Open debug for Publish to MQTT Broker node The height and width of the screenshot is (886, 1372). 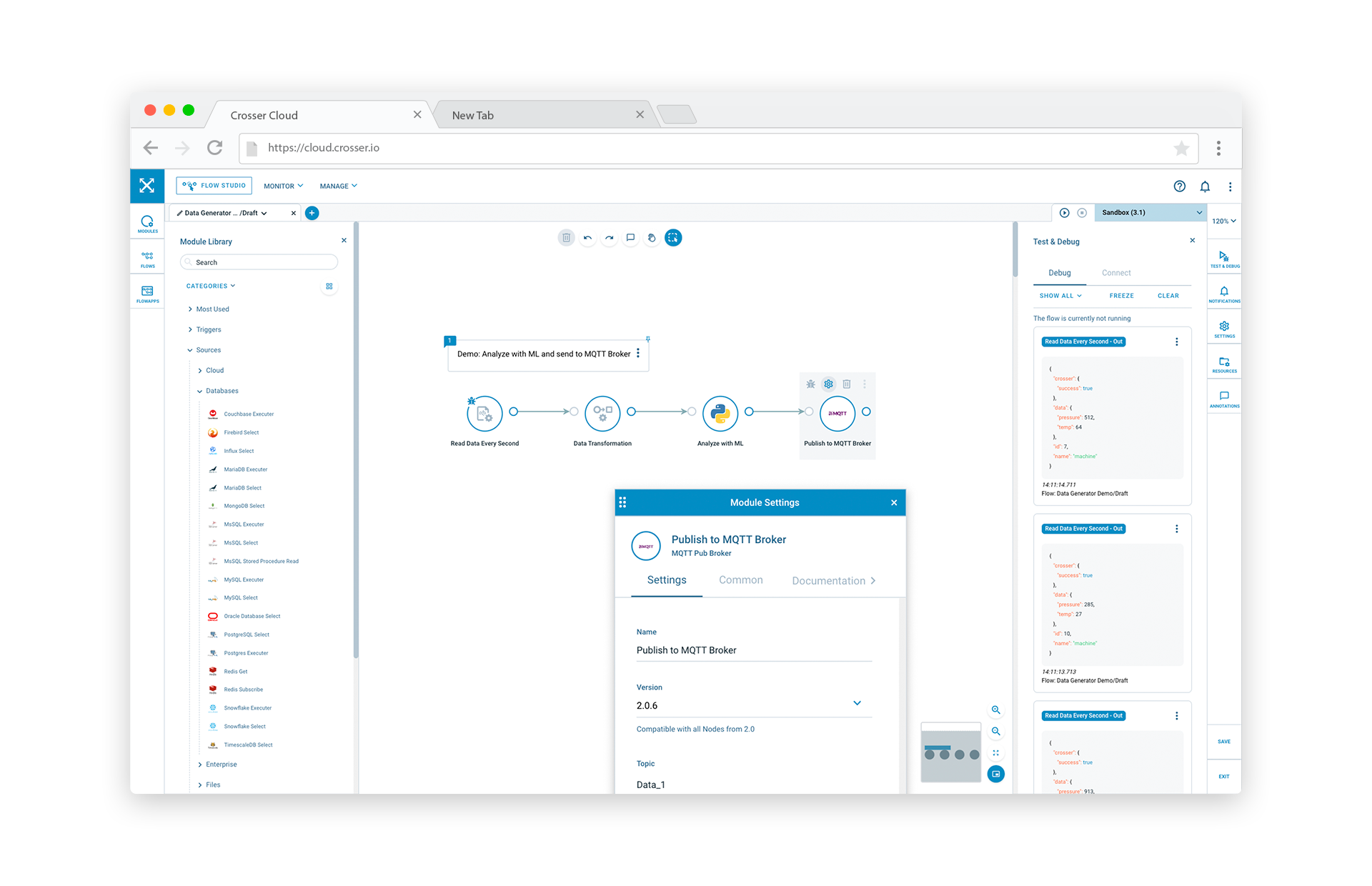(x=810, y=384)
